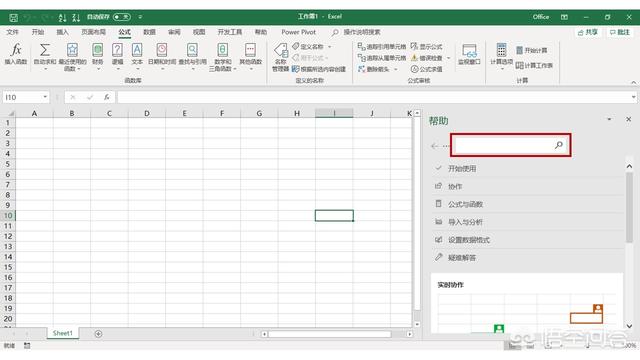Click Sort Descending Z-A quick access icon
This screenshot has width=640, height=360.
pyautogui.click(x=76, y=17)
